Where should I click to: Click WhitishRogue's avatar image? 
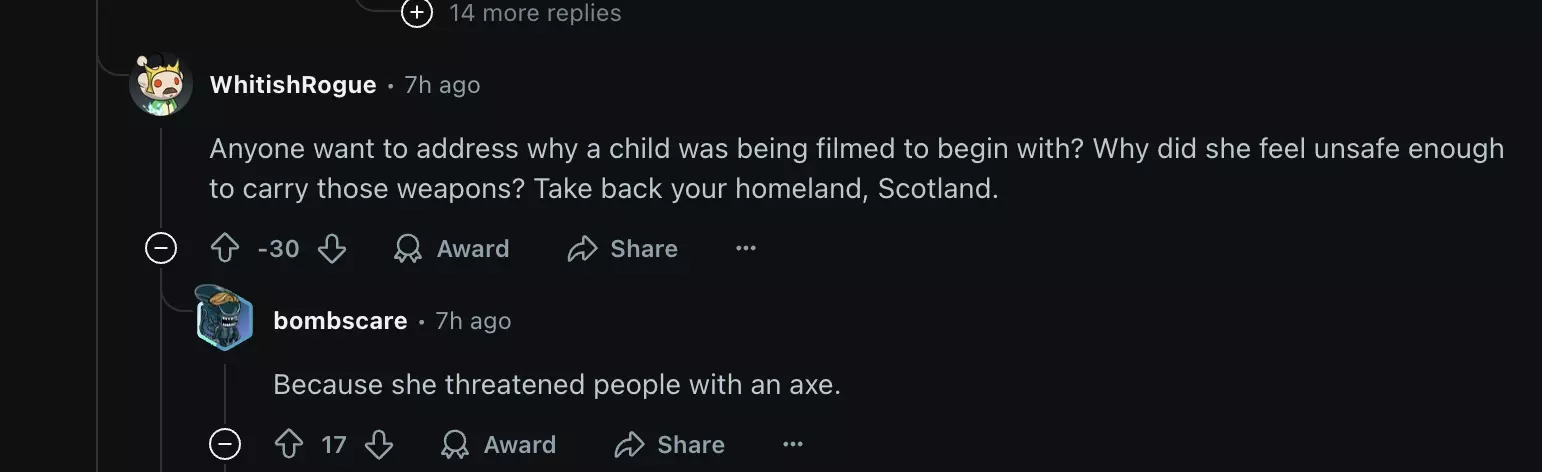click(161, 85)
